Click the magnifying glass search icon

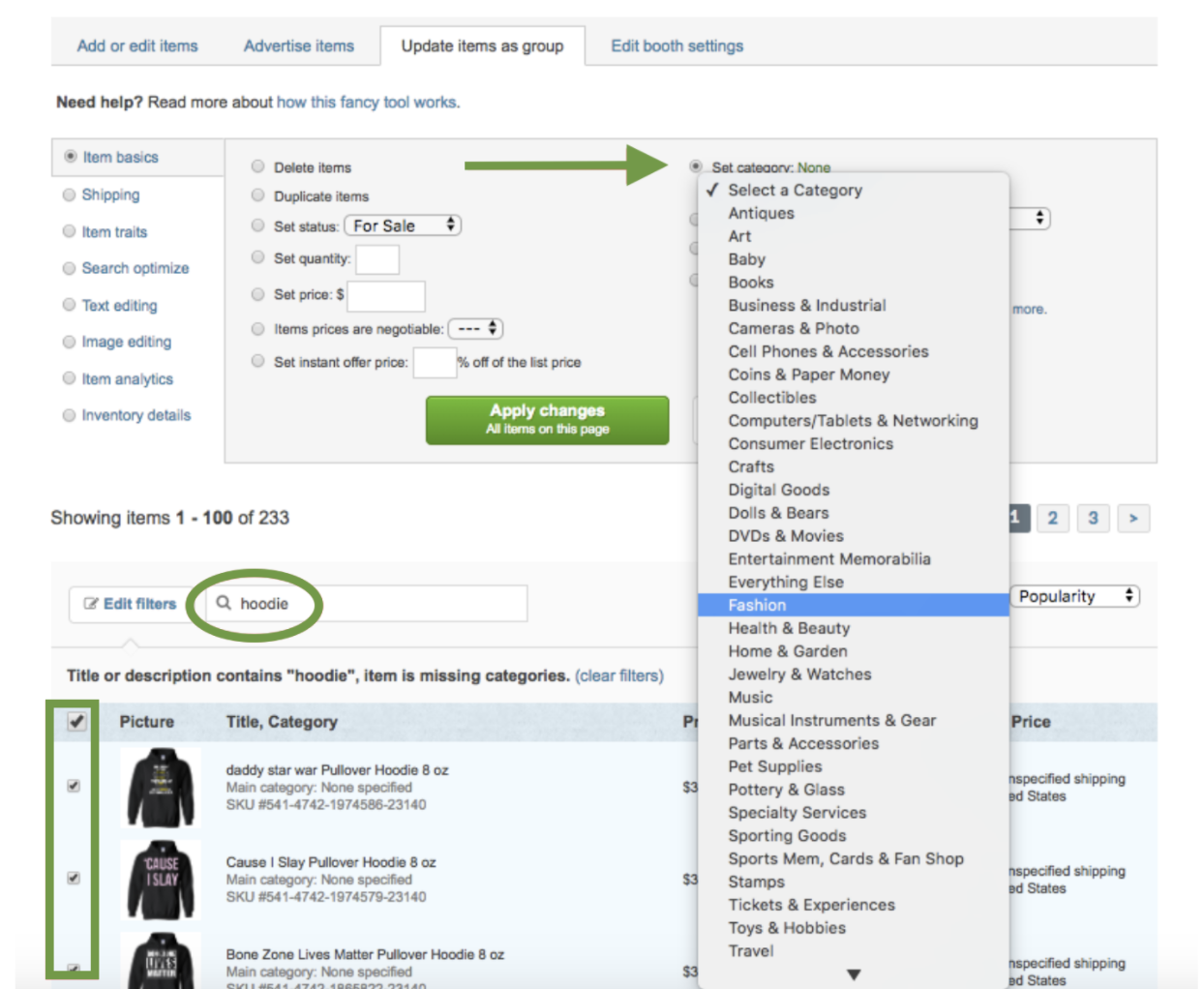[x=224, y=603]
